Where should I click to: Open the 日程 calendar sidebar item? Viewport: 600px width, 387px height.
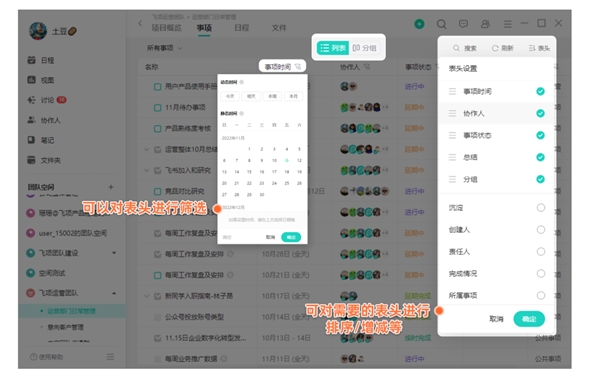[41, 60]
